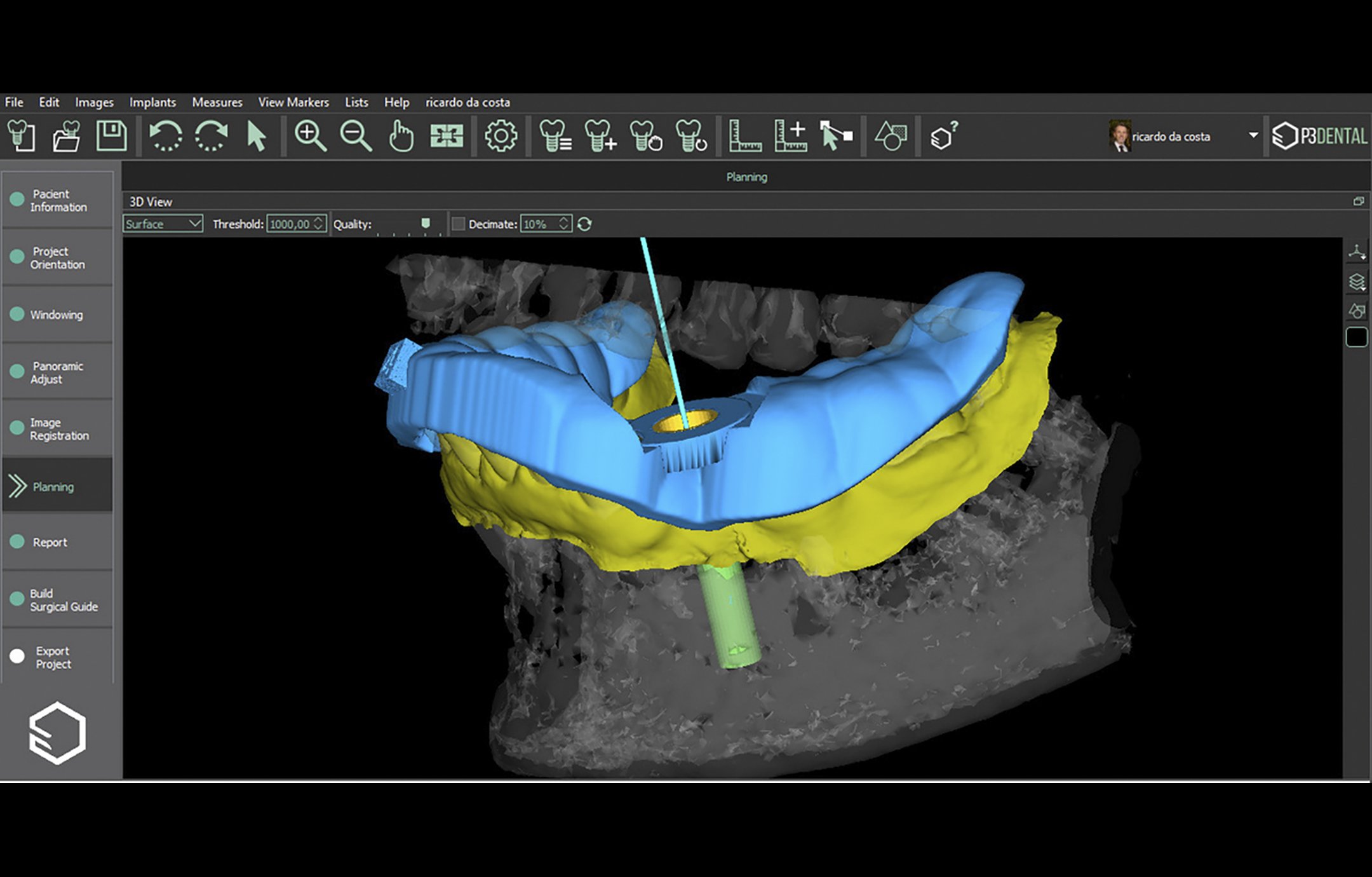Select the edit points tool
The width and height of the screenshot is (1372, 877).
836,136
